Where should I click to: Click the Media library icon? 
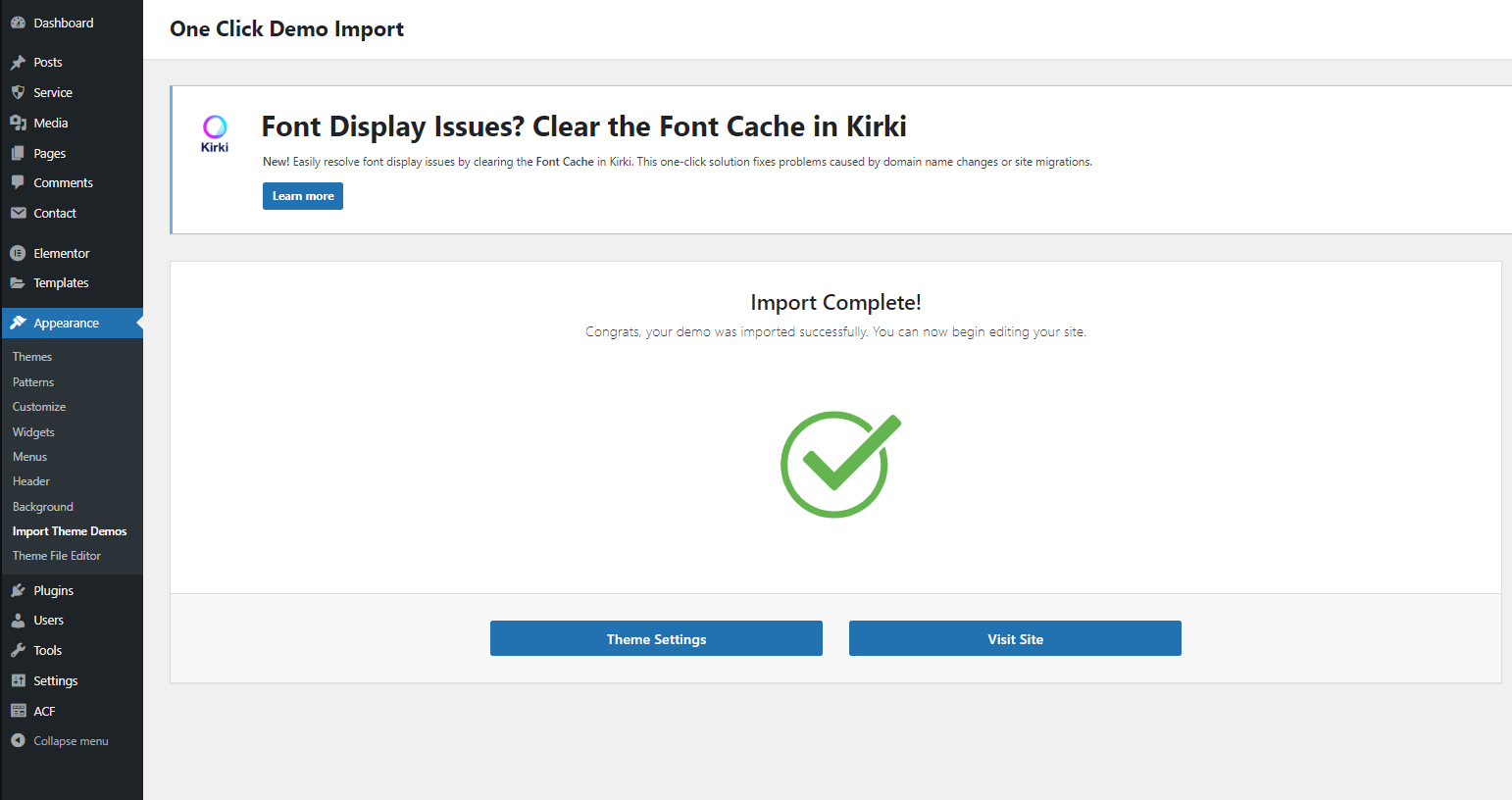18,123
